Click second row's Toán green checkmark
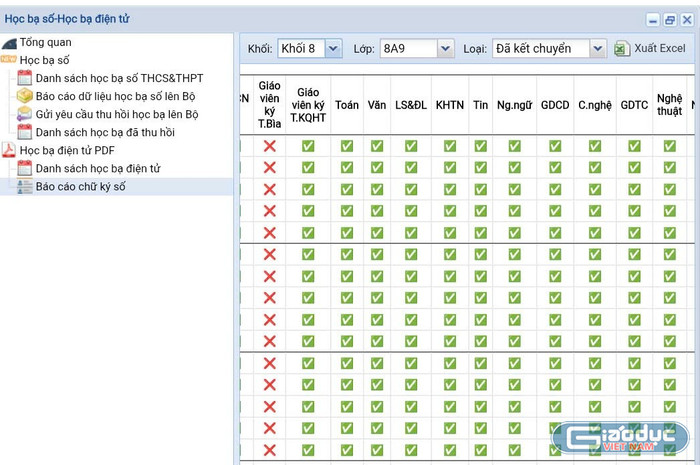 tap(347, 168)
